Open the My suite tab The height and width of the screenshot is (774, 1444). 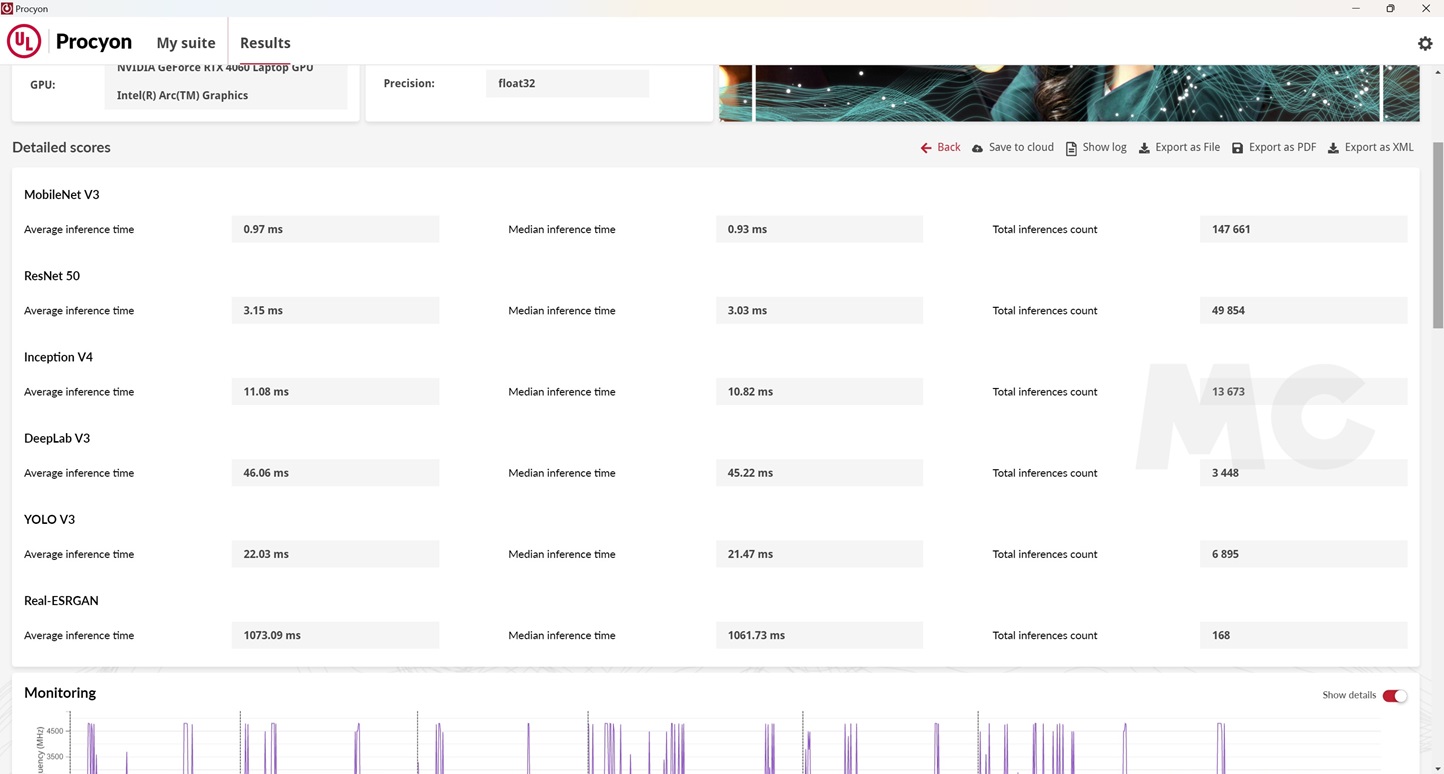tap(186, 43)
